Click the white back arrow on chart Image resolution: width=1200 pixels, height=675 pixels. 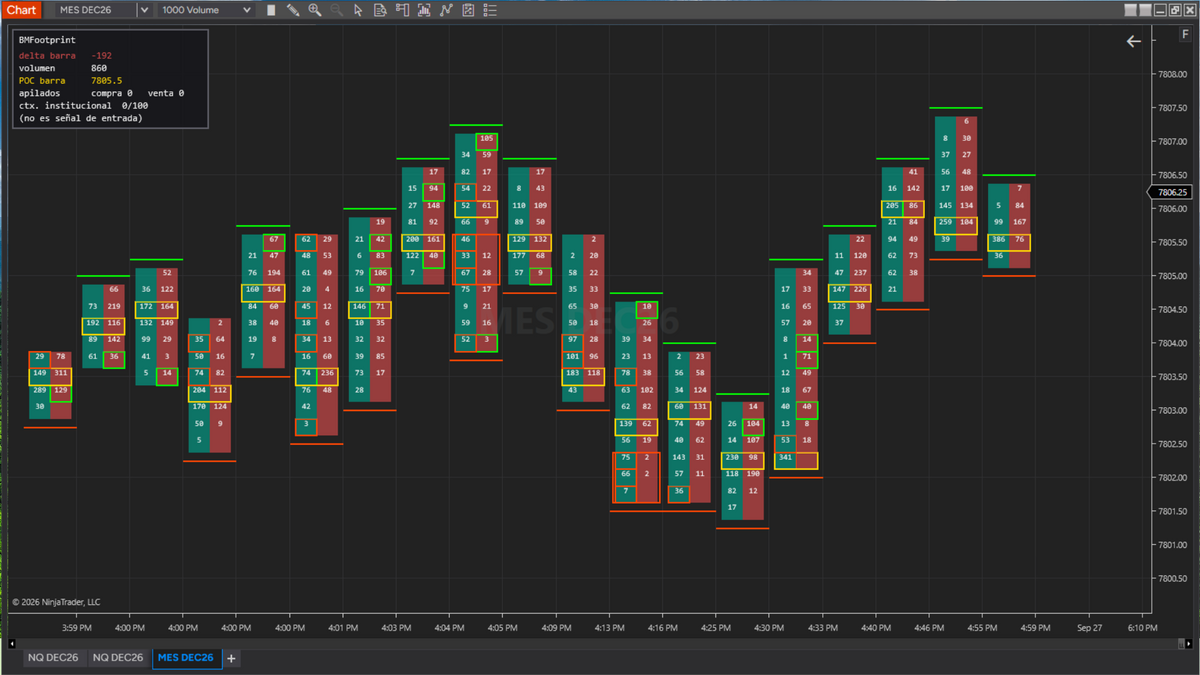pyautogui.click(x=1133, y=41)
